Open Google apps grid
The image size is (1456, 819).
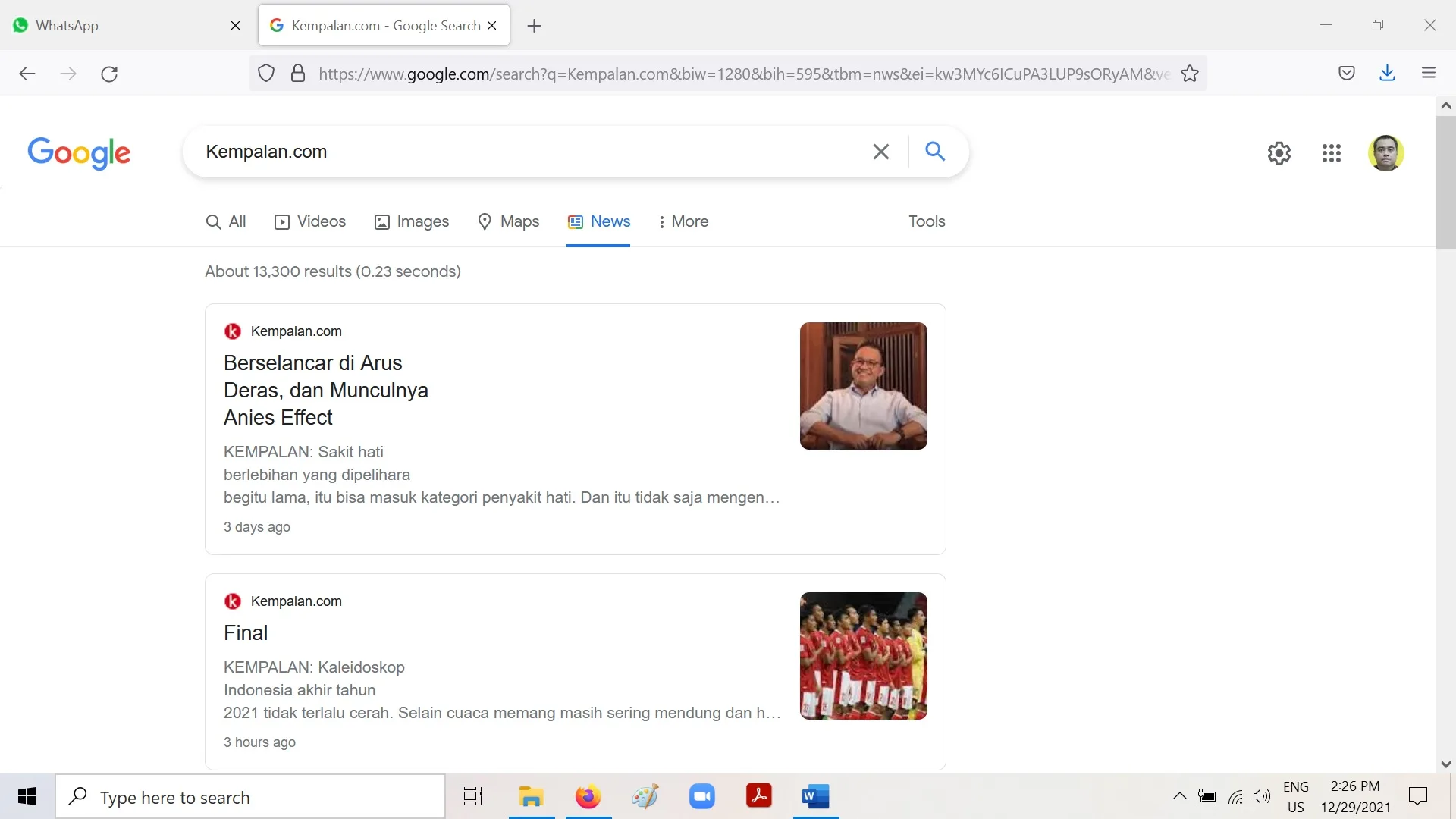coord(1331,153)
